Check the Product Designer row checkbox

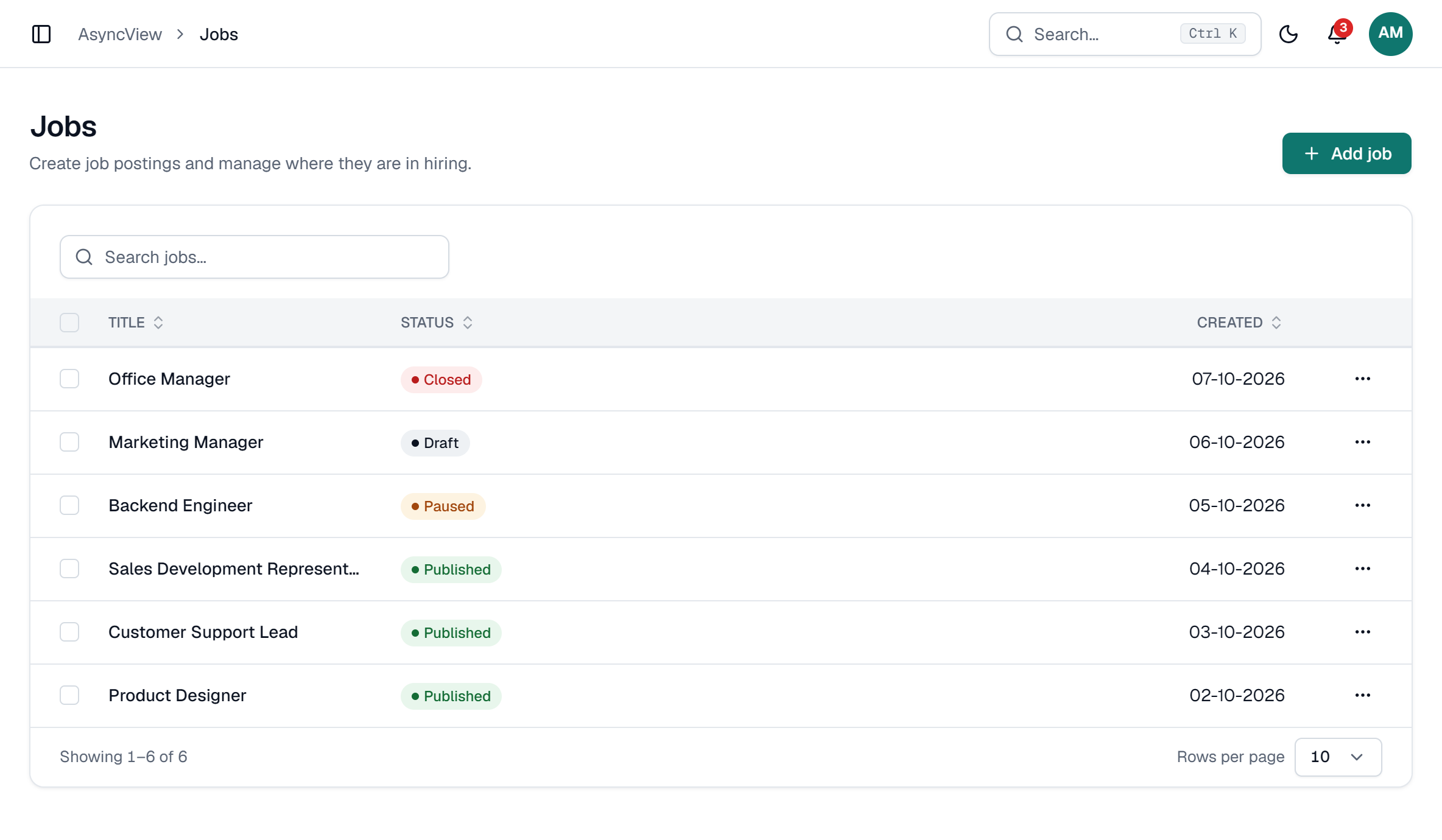click(69, 695)
